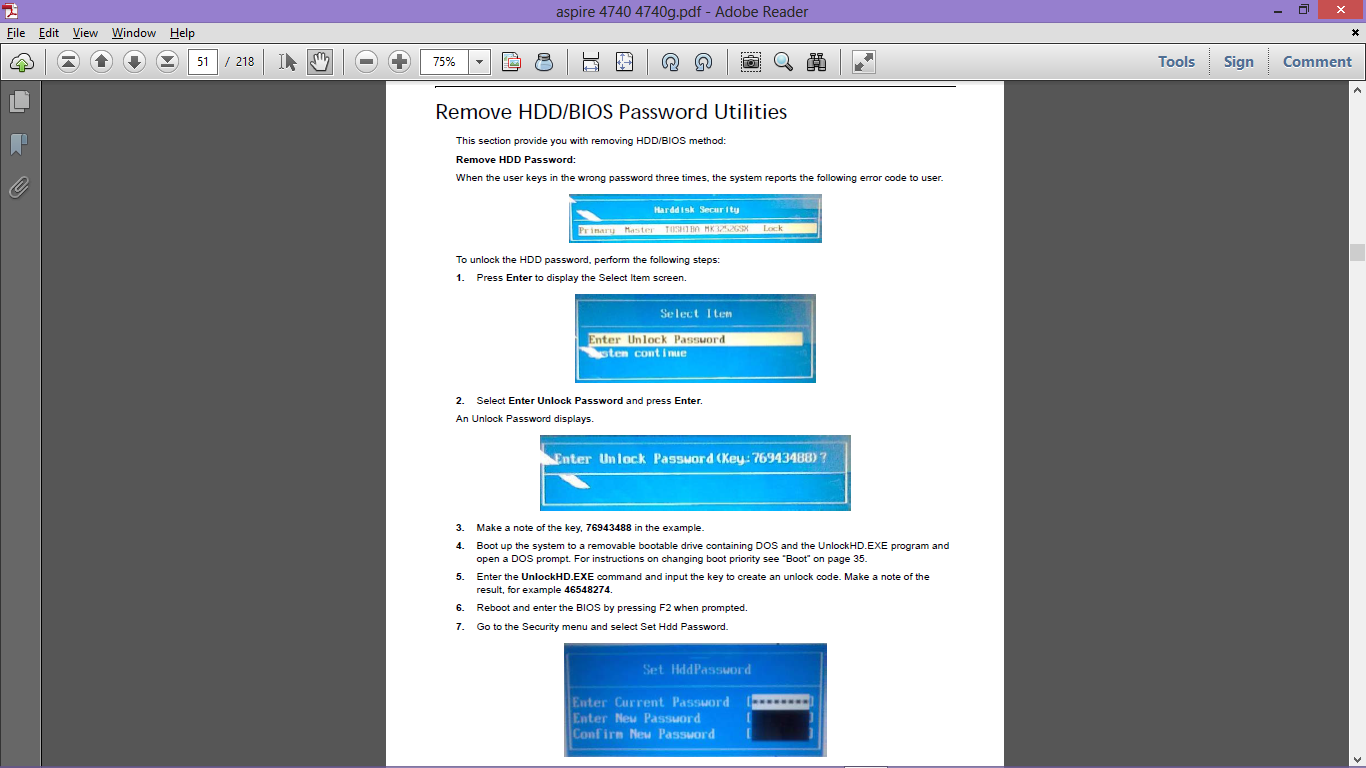Image resolution: width=1366 pixels, height=768 pixels.
Task: Restore down the Adobe Reader window
Action: 1303,10
